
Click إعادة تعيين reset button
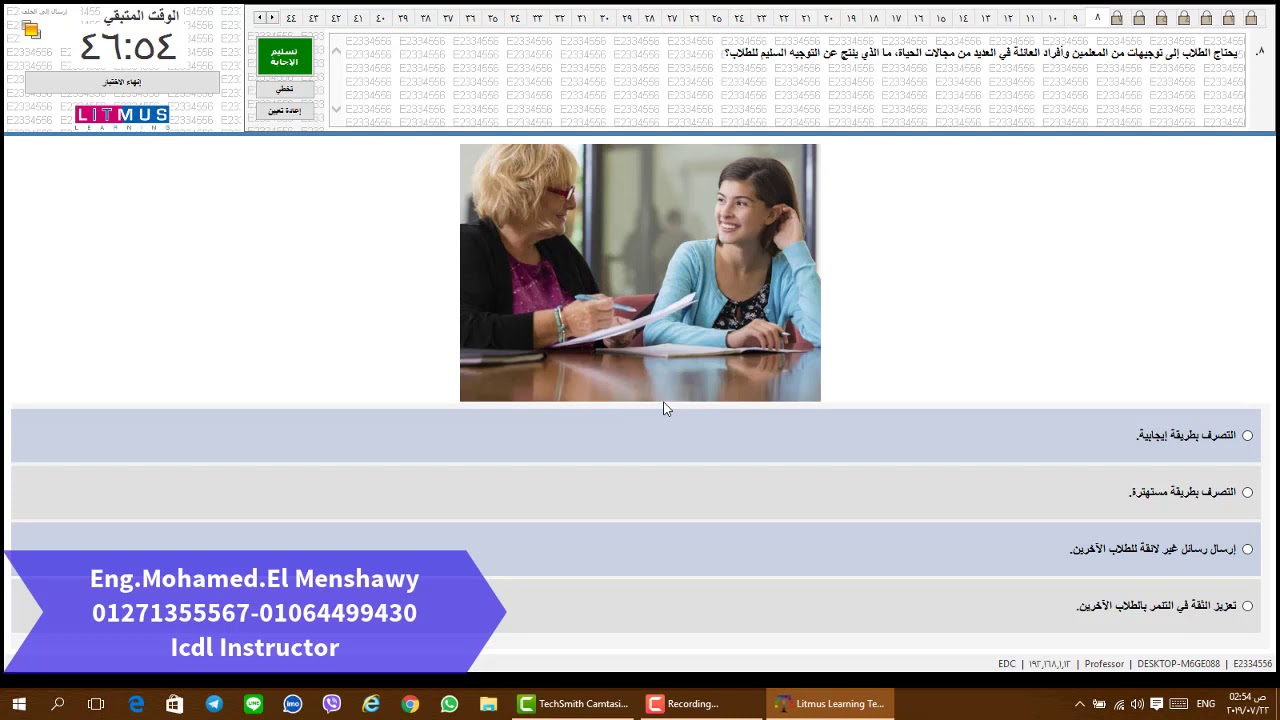[284, 110]
